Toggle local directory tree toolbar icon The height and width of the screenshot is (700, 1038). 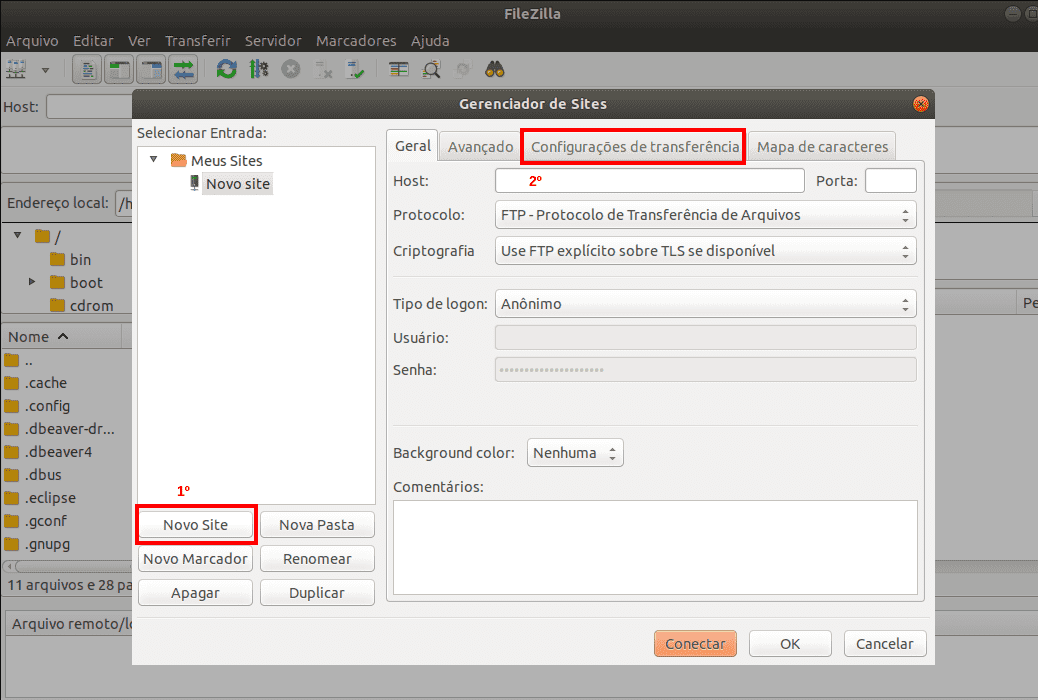(x=119, y=69)
